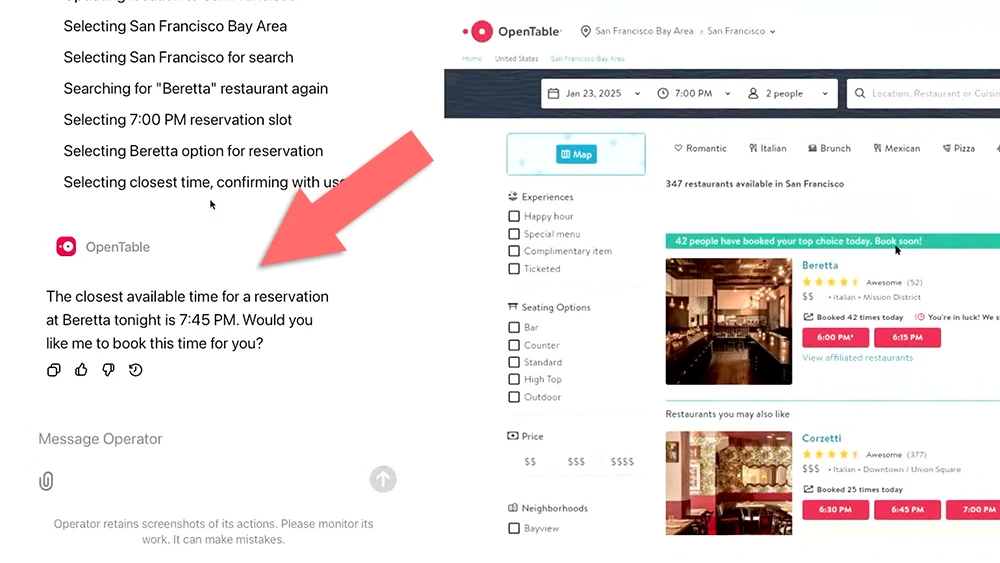Screen dimensions: 1000x563
Task: Attach a file with paperclip icon
Action: (x=46, y=481)
